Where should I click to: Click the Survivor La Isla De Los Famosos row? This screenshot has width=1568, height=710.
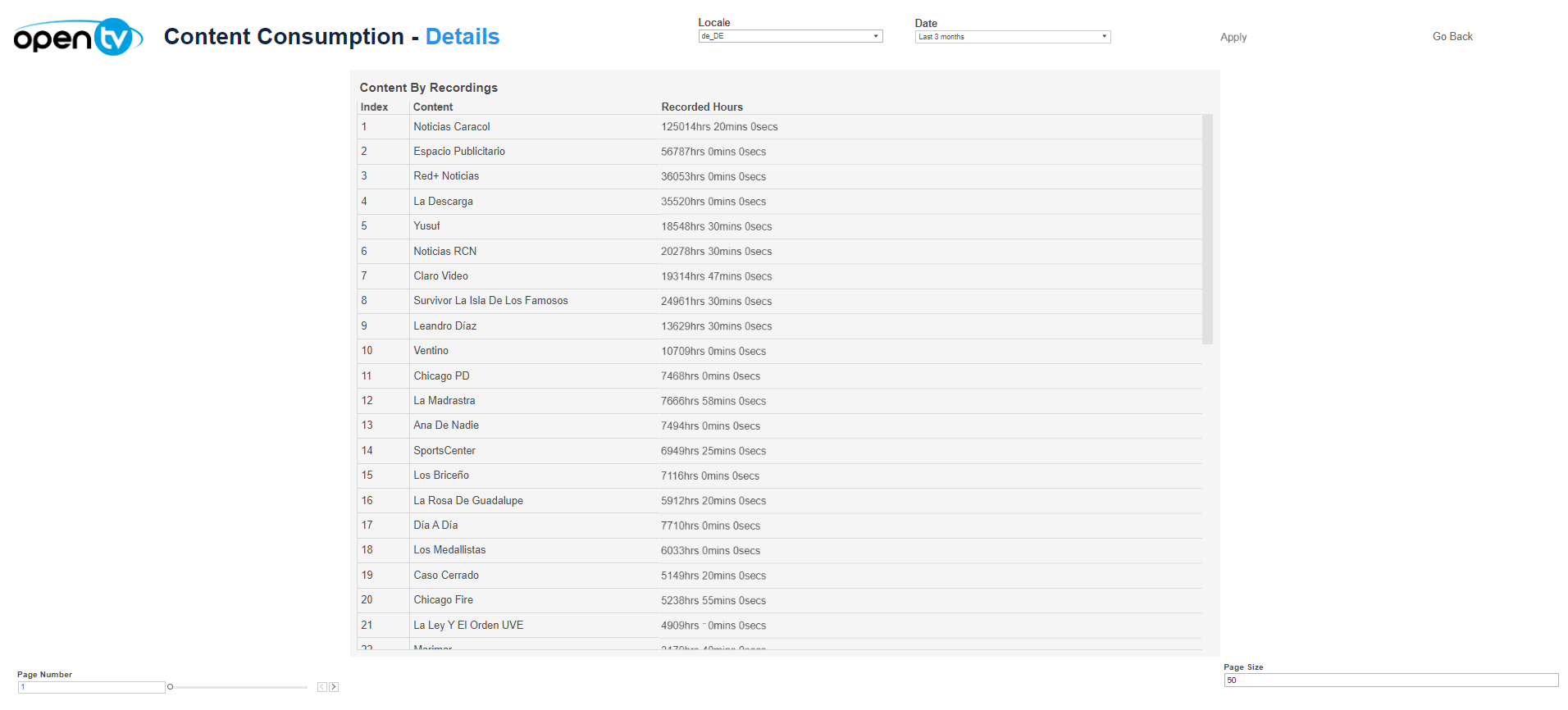coord(490,301)
